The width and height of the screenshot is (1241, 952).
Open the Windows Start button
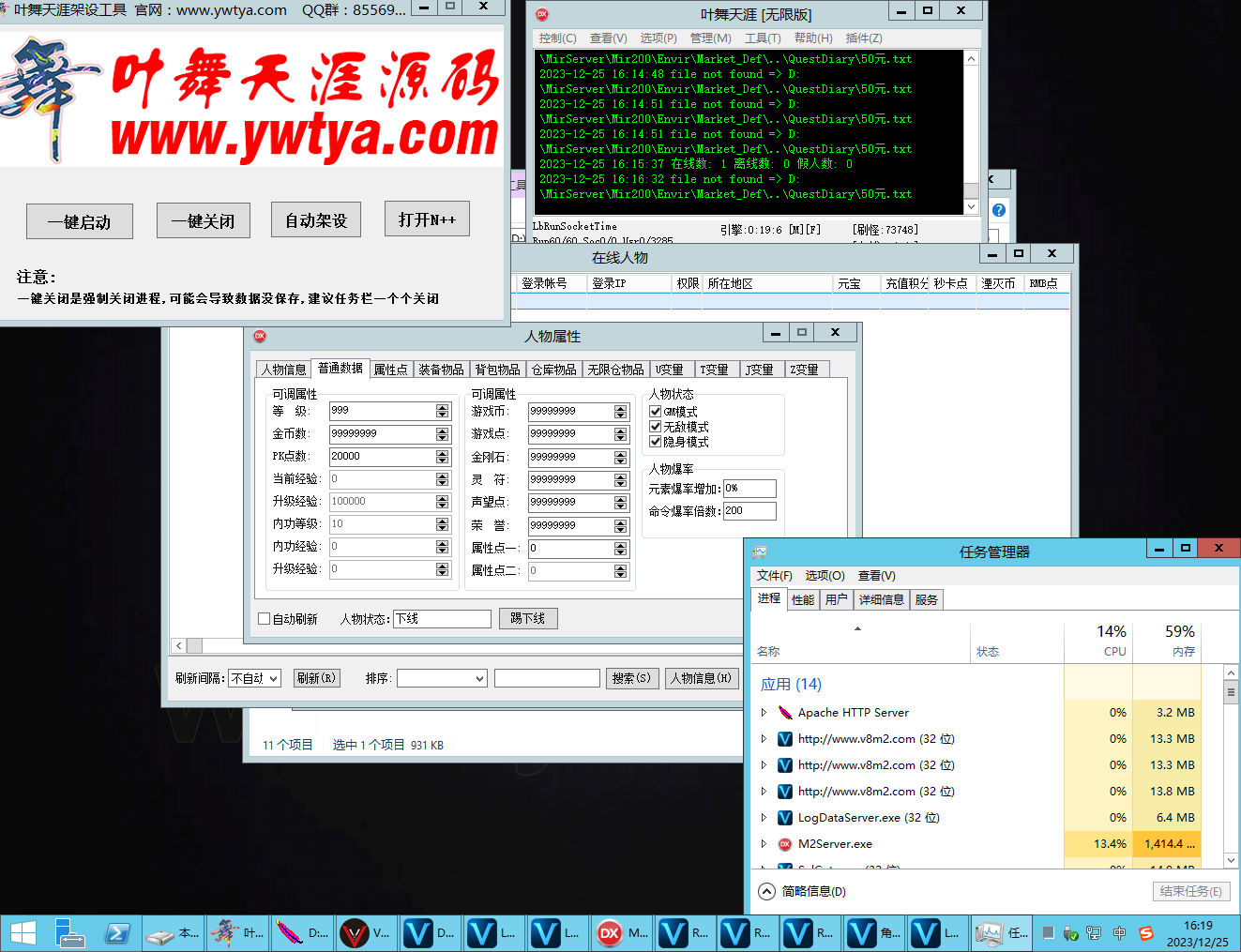tap(23, 933)
